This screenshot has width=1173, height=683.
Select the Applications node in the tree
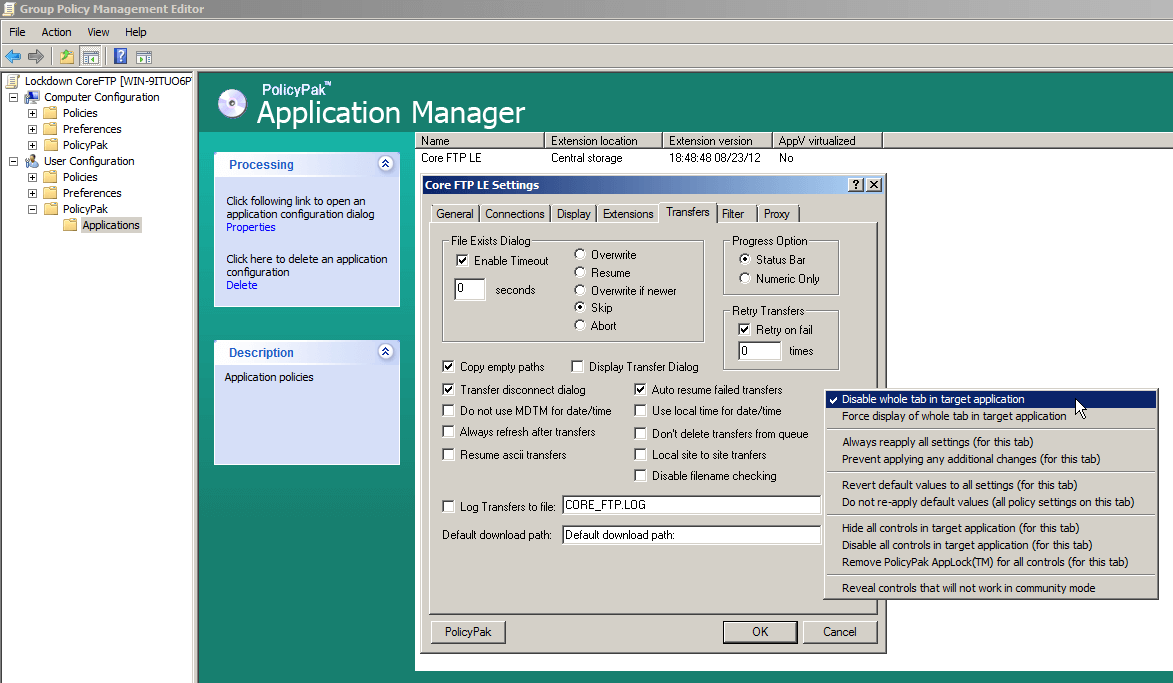111,225
